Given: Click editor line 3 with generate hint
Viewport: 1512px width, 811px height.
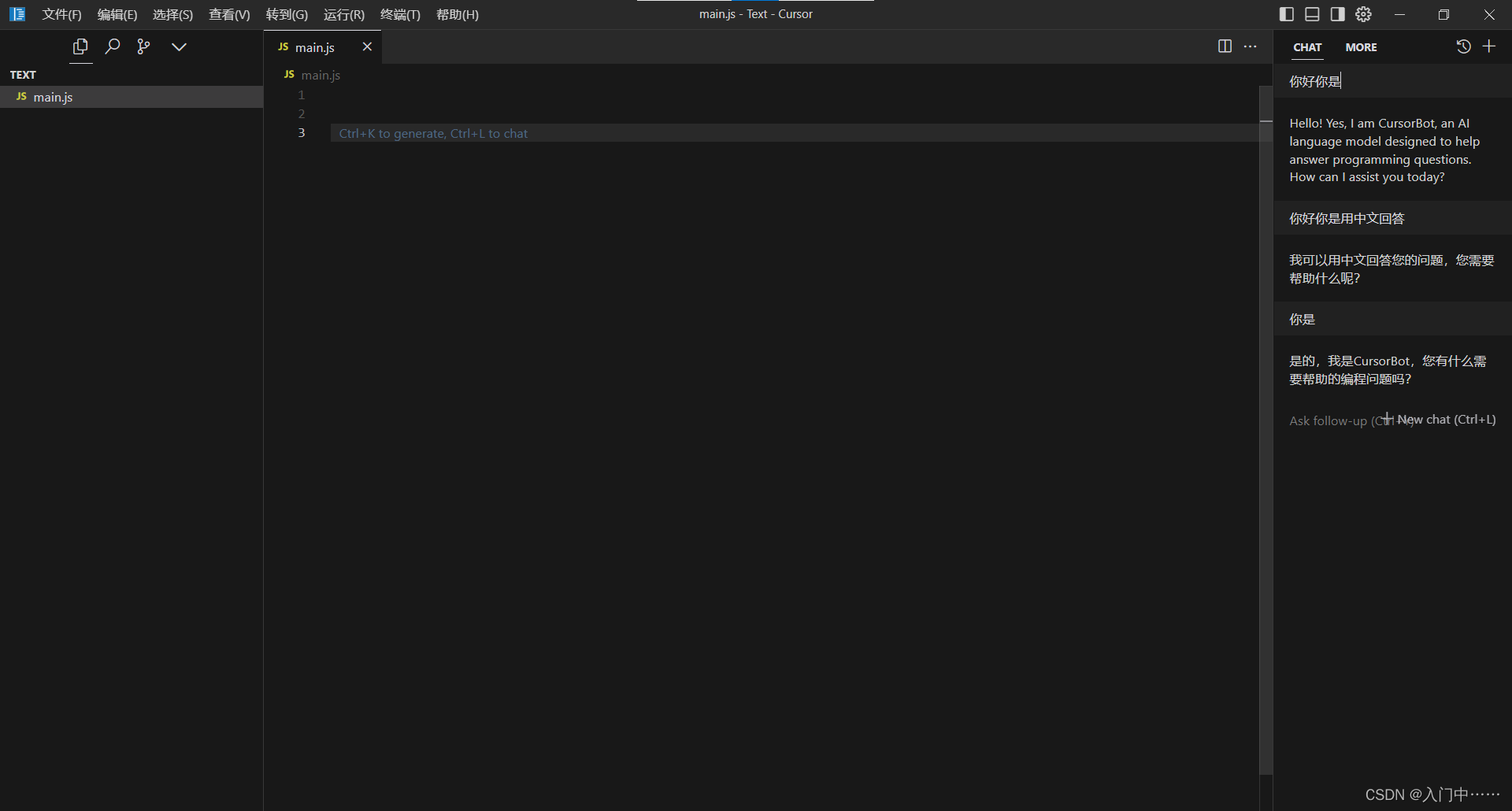Looking at the screenshot, I should [795, 133].
